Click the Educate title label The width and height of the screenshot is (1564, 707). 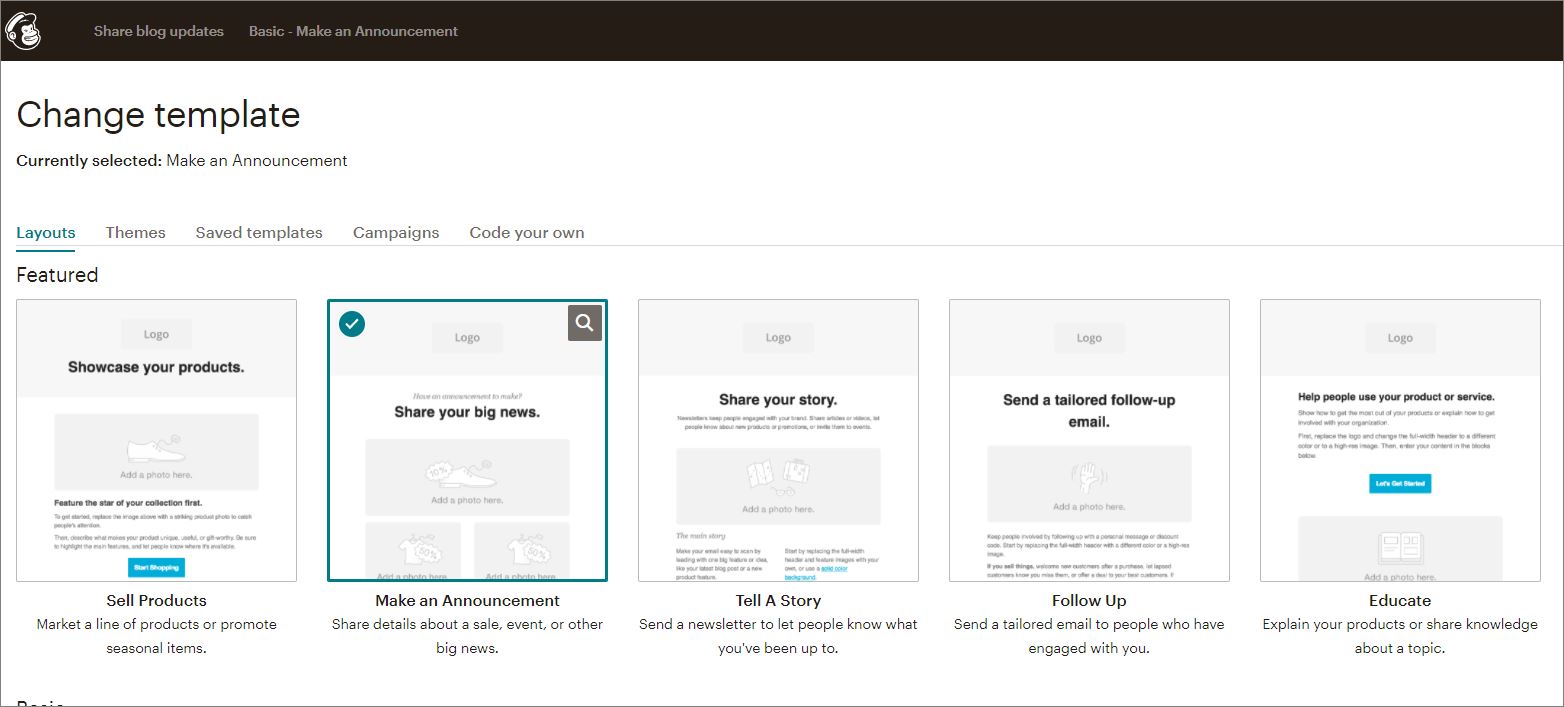(x=1400, y=600)
